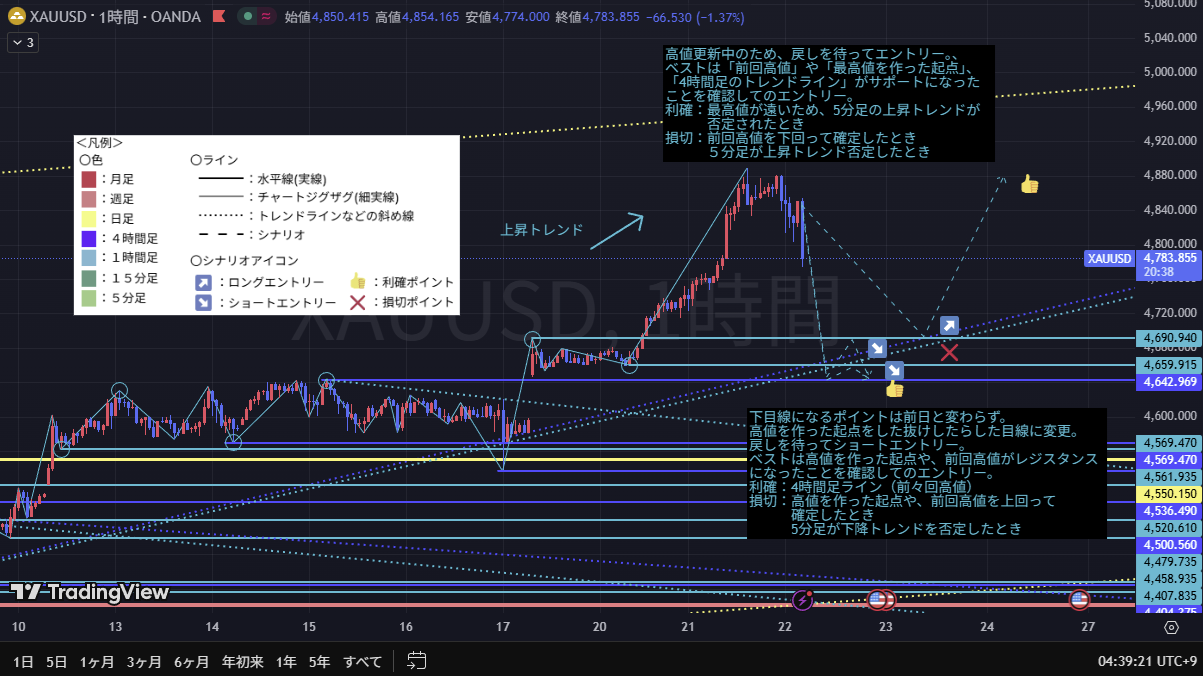This screenshot has height=676, width=1203.
Task: Switch range to 年初来
Action: click(x=243, y=661)
